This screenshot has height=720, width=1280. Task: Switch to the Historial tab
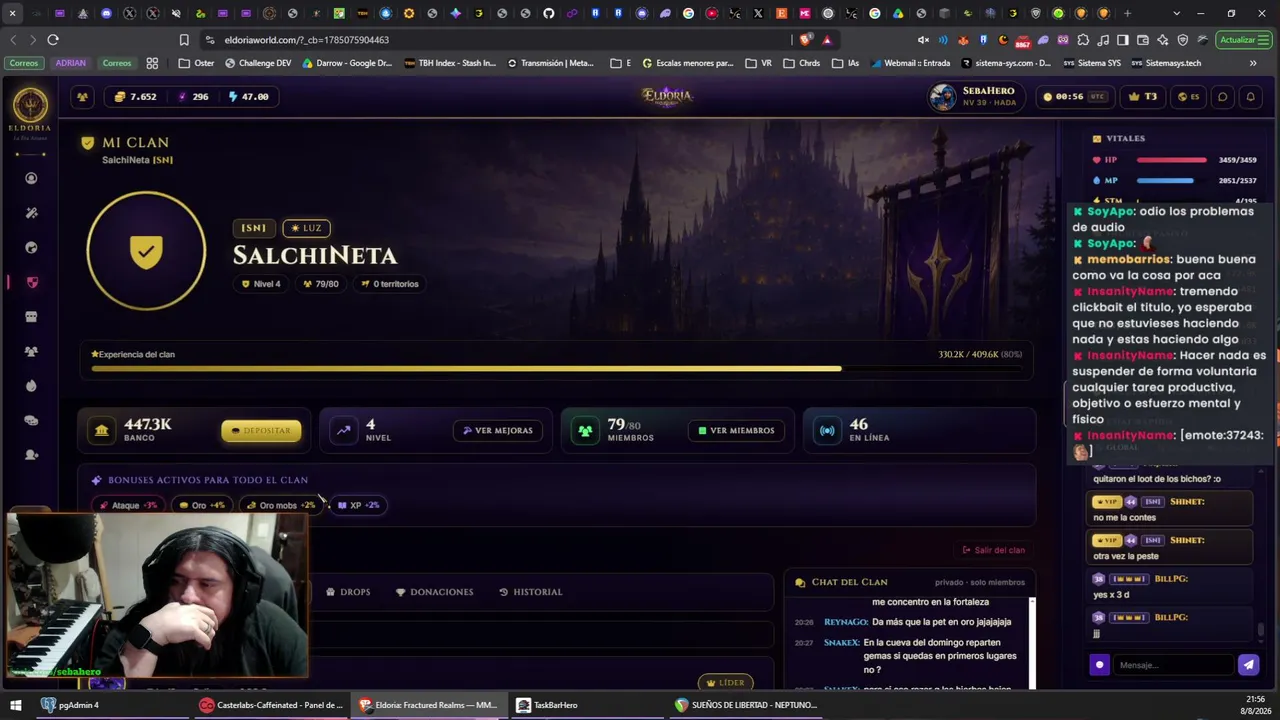531,592
